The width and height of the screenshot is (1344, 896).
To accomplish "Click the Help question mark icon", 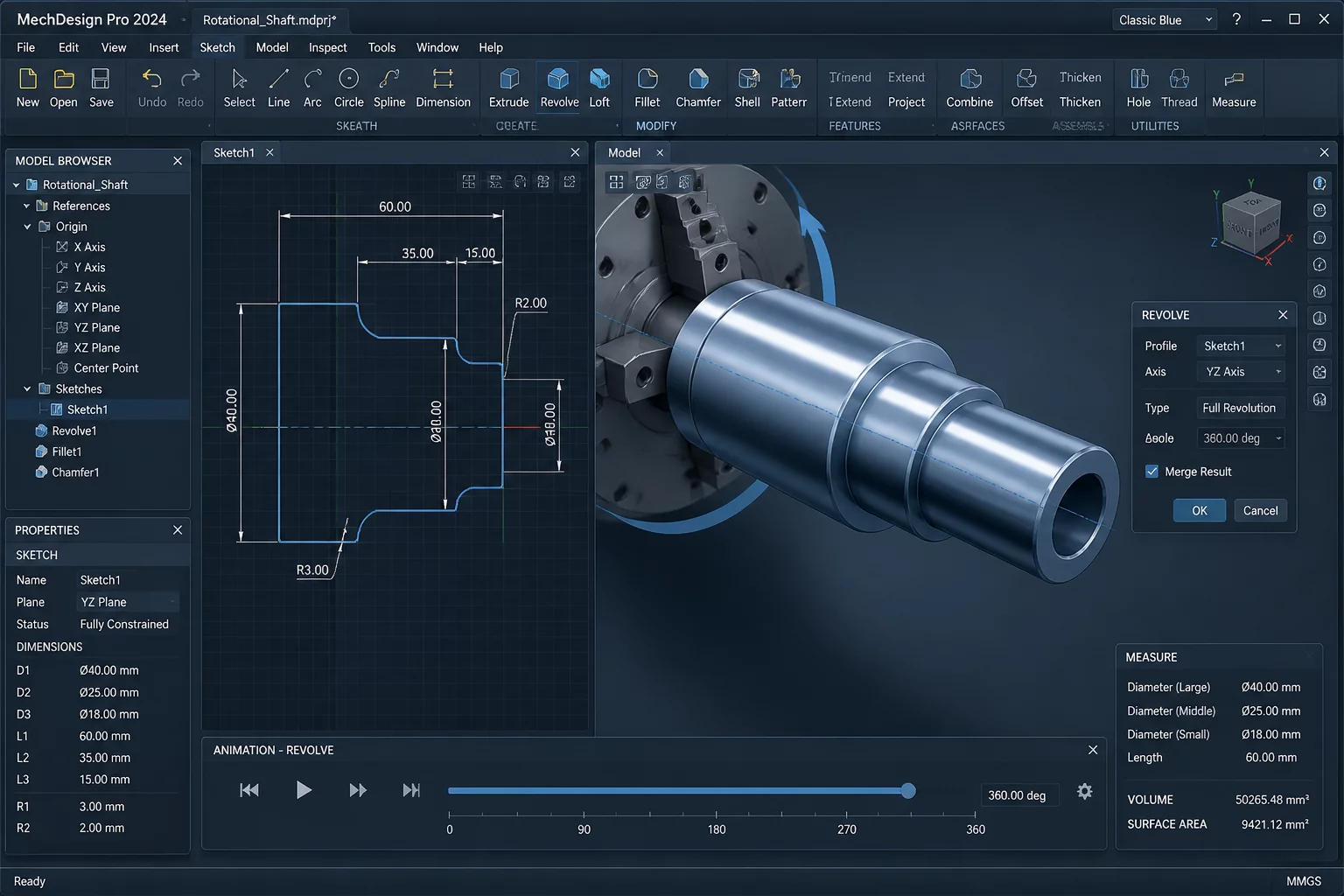I will [x=1236, y=19].
